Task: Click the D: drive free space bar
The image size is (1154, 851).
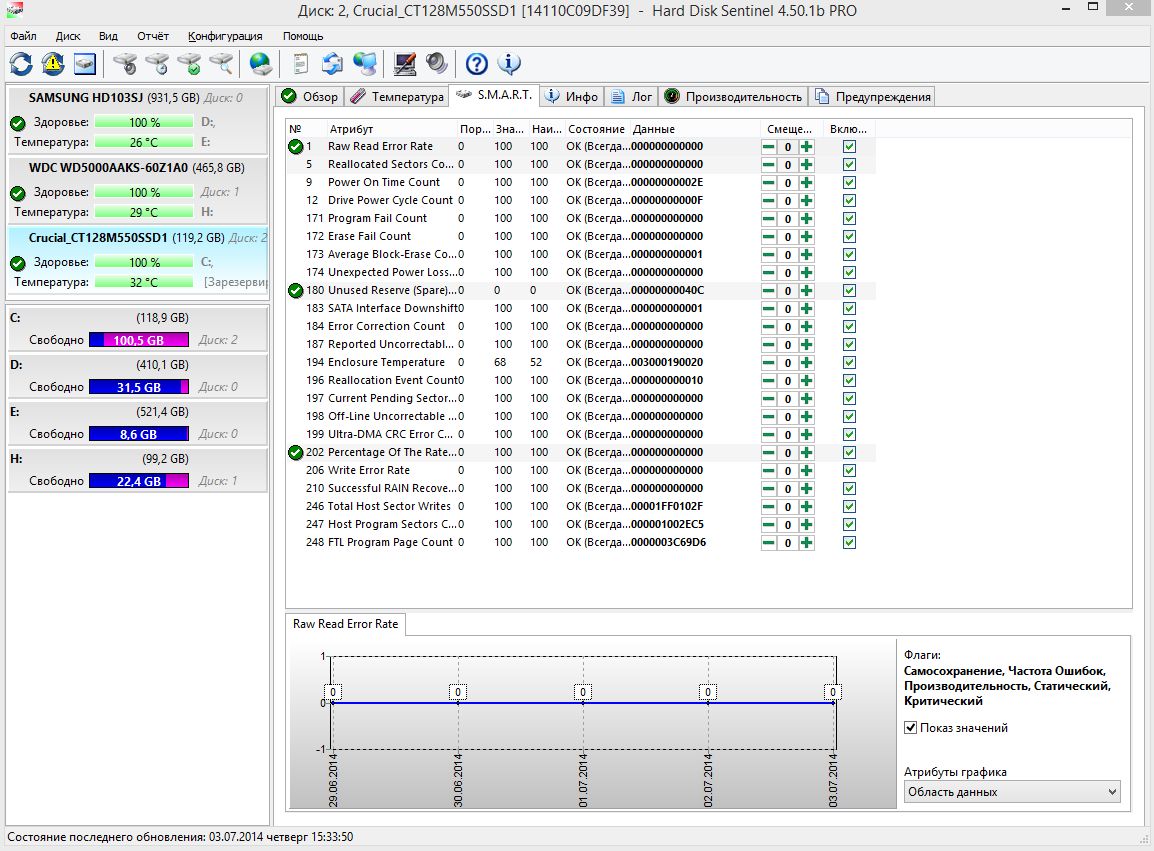Action: (139, 387)
